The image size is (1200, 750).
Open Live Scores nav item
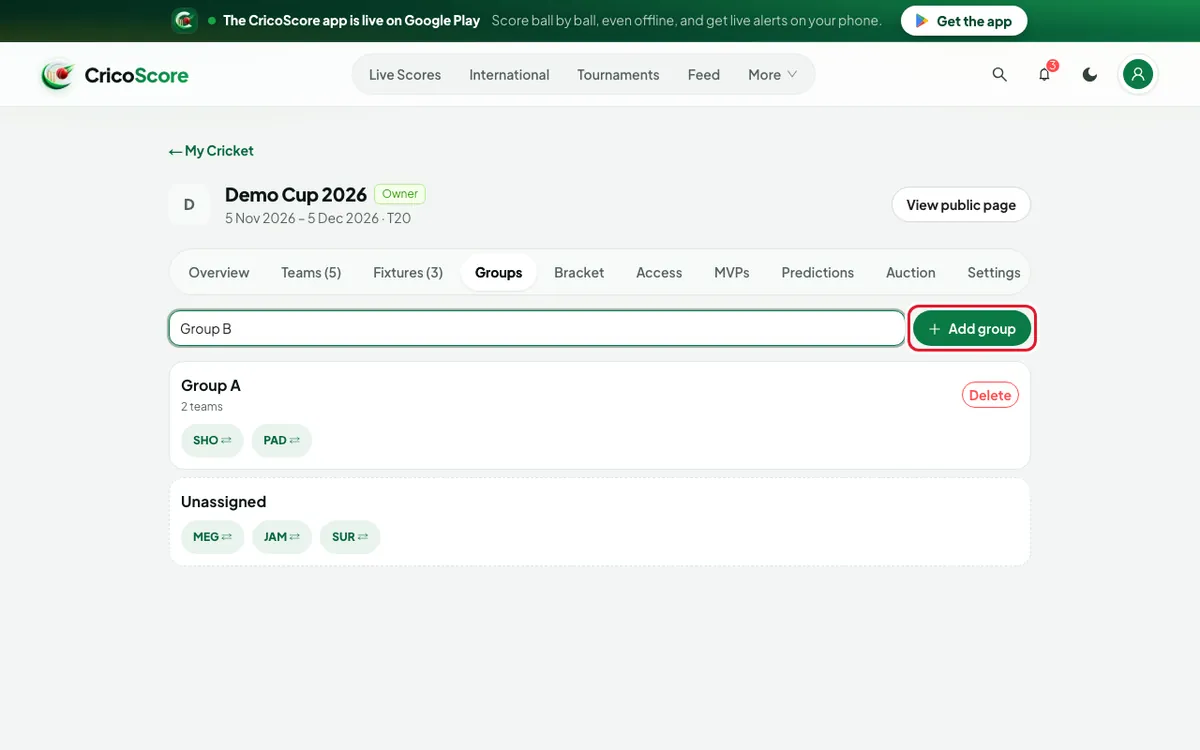coord(405,75)
